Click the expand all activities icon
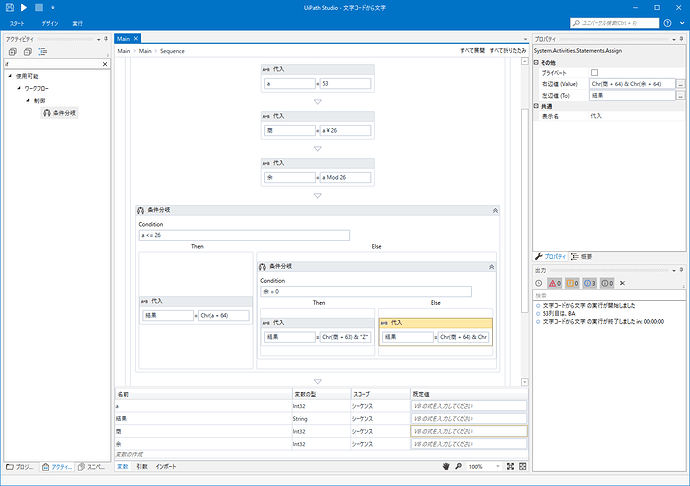690x486 pixels. point(13,52)
